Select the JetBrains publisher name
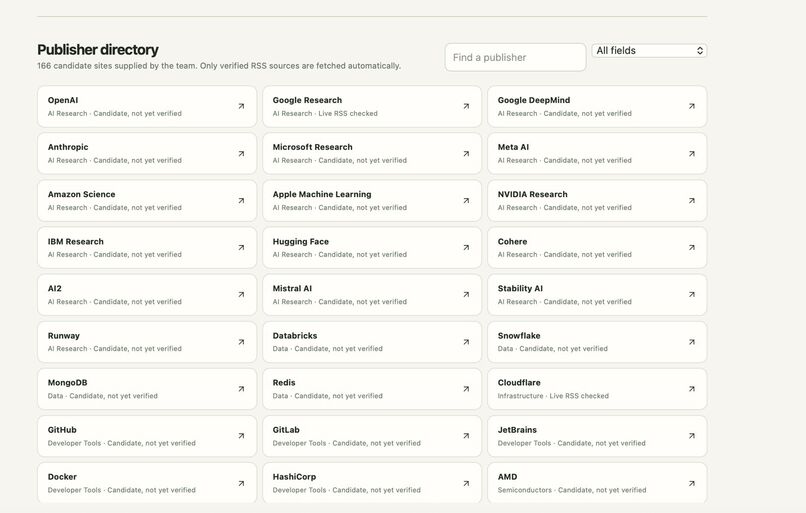Screen dimensions: 806x513 point(517,430)
